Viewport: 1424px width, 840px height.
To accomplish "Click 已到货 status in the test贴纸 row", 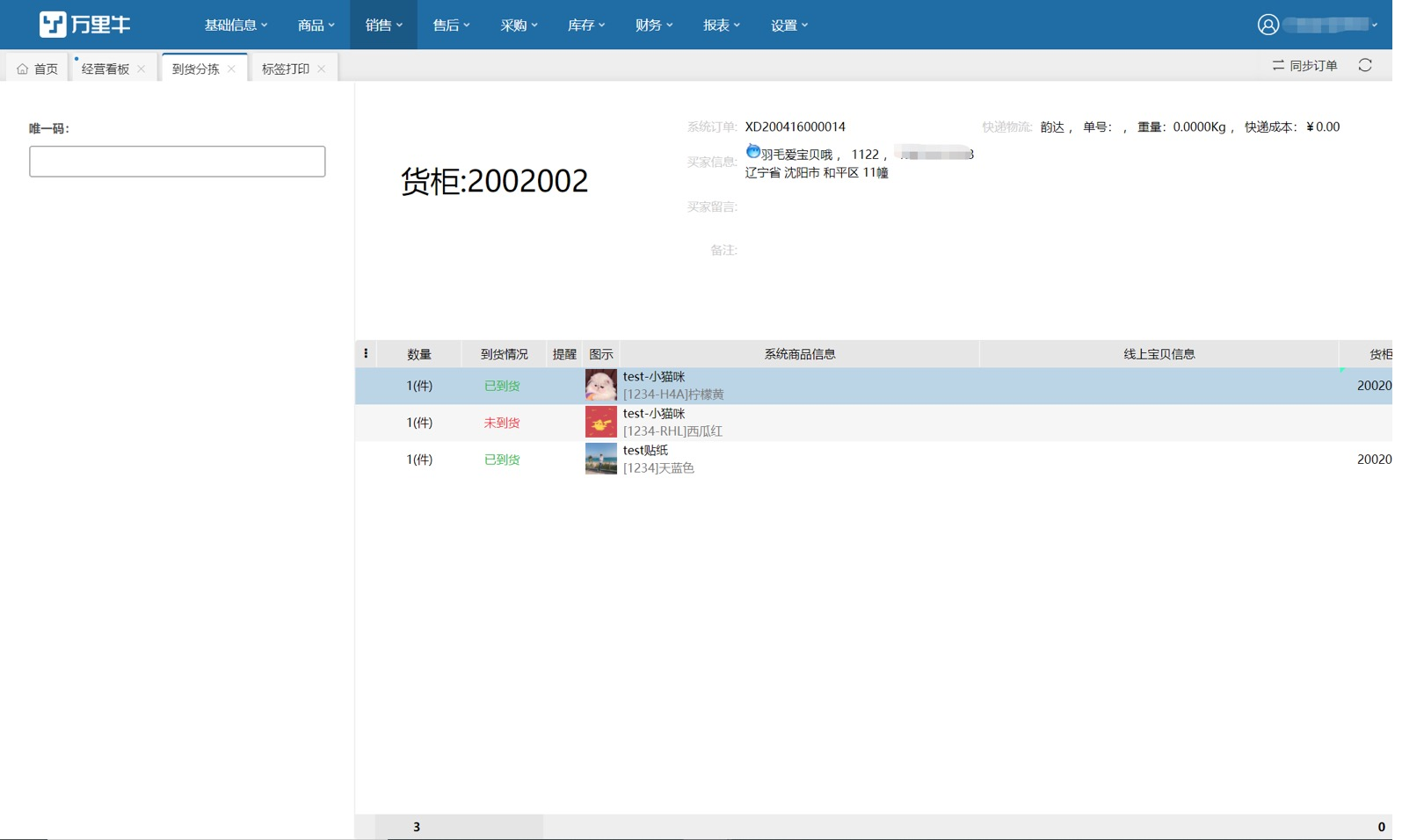I will click(x=502, y=460).
